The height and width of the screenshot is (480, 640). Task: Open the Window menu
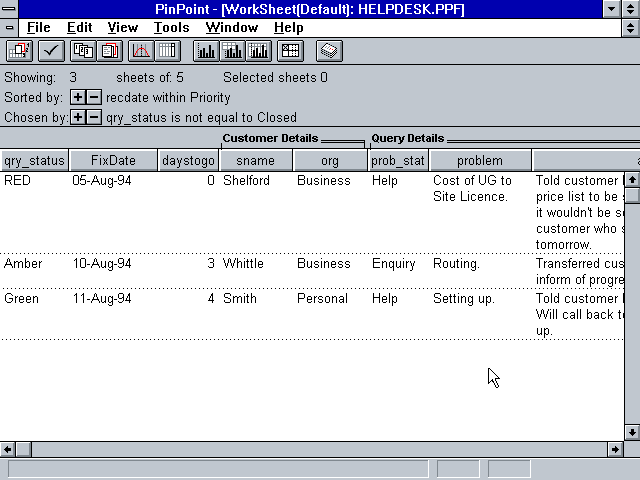[231, 28]
